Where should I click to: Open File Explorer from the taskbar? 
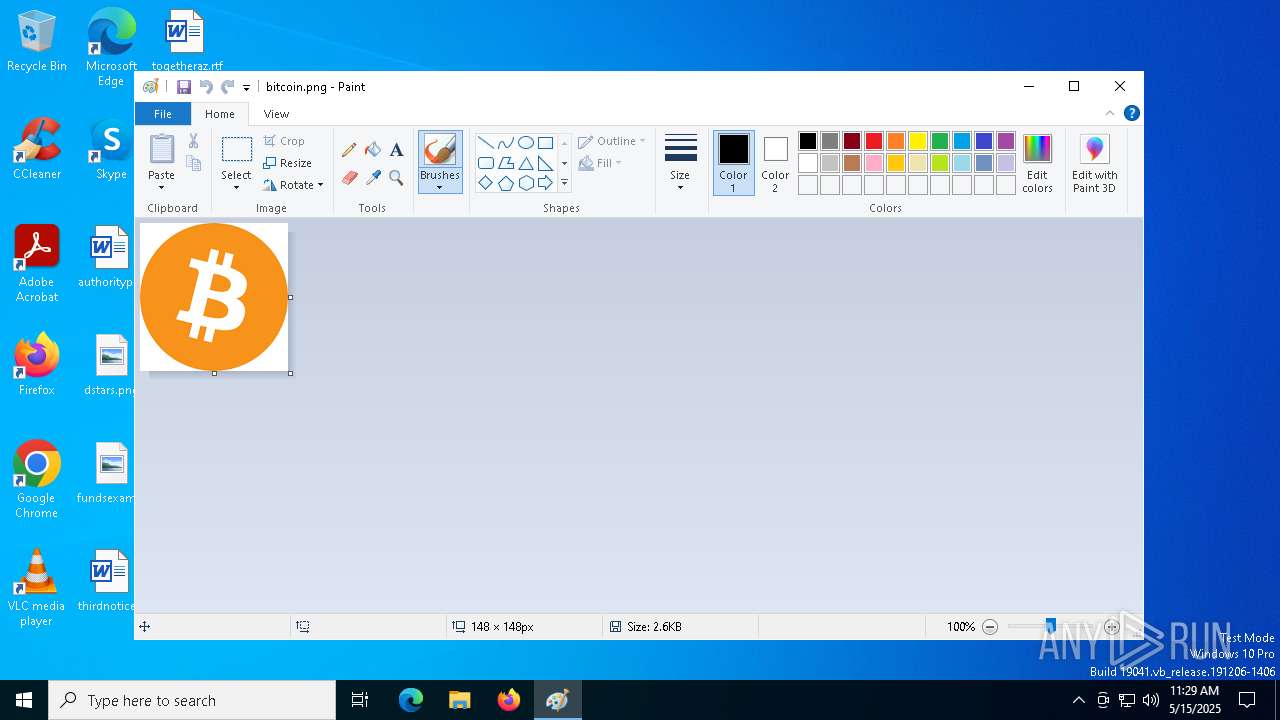460,700
